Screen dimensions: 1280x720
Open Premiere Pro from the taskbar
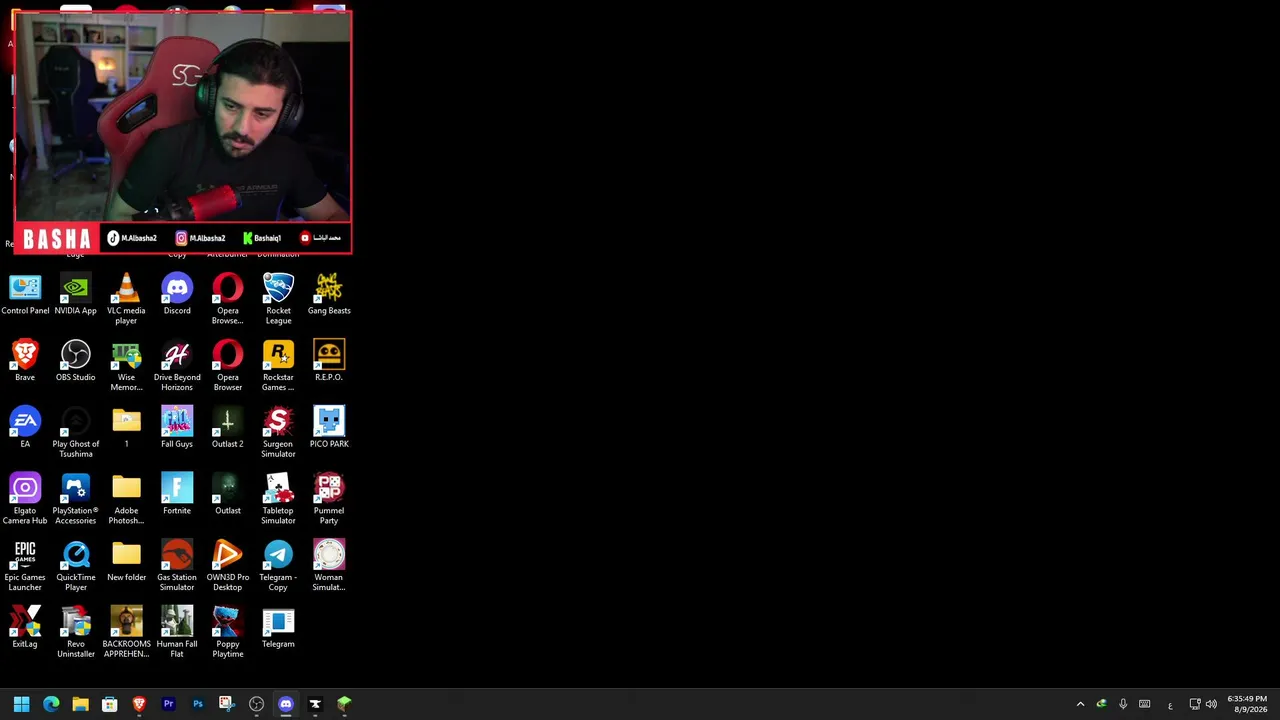pos(168,704)
